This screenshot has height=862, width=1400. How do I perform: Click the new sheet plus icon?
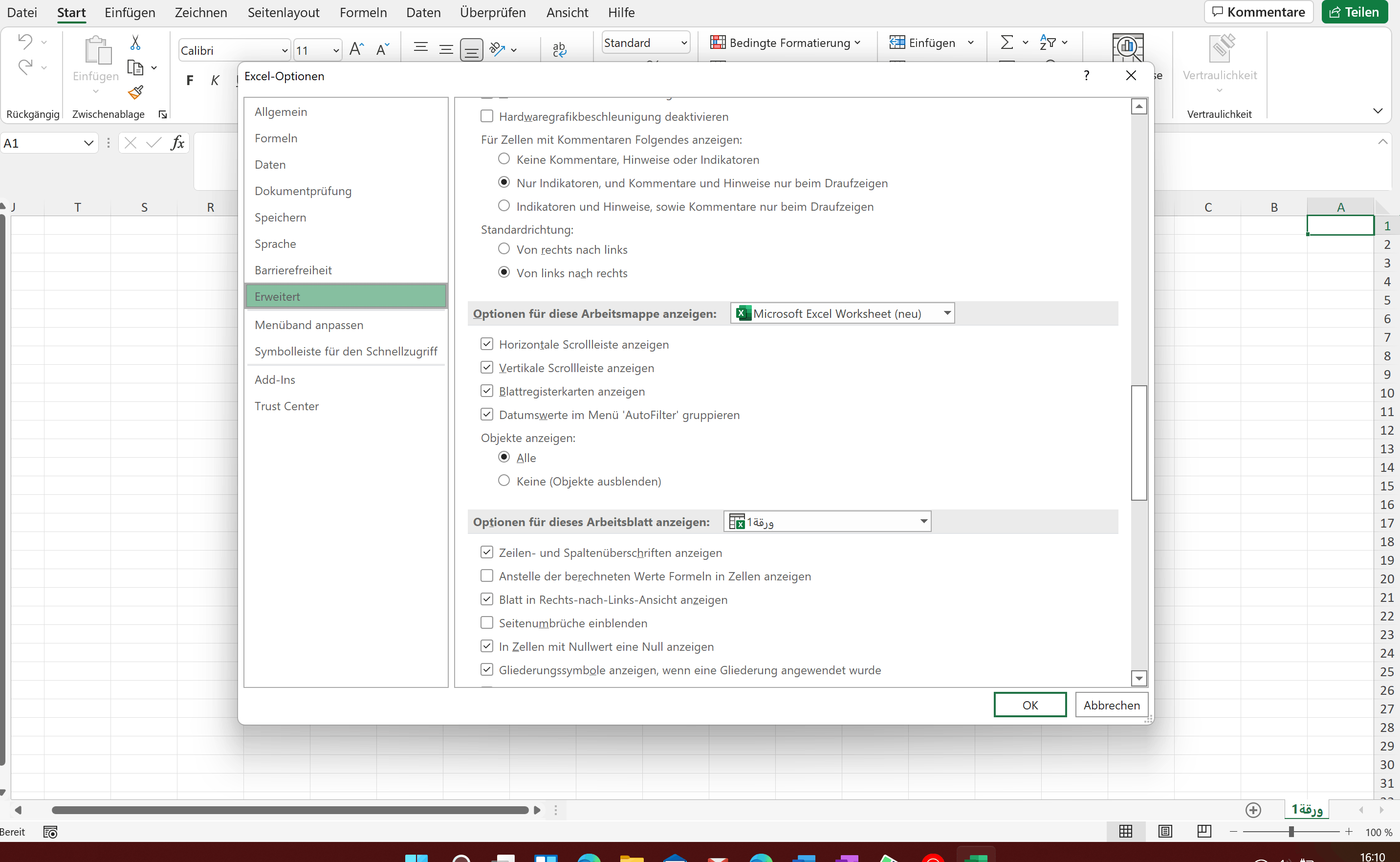coord(1253,810)
